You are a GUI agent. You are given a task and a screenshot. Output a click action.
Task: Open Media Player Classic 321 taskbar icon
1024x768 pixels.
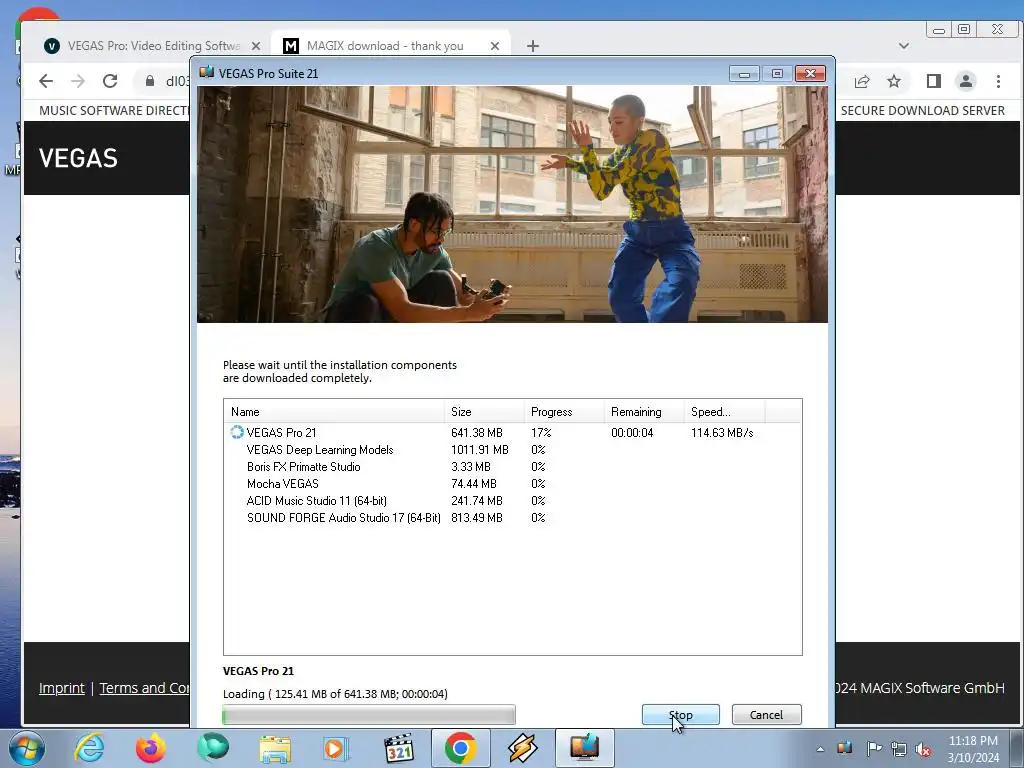pyautogui.click(x=399, y=748)
